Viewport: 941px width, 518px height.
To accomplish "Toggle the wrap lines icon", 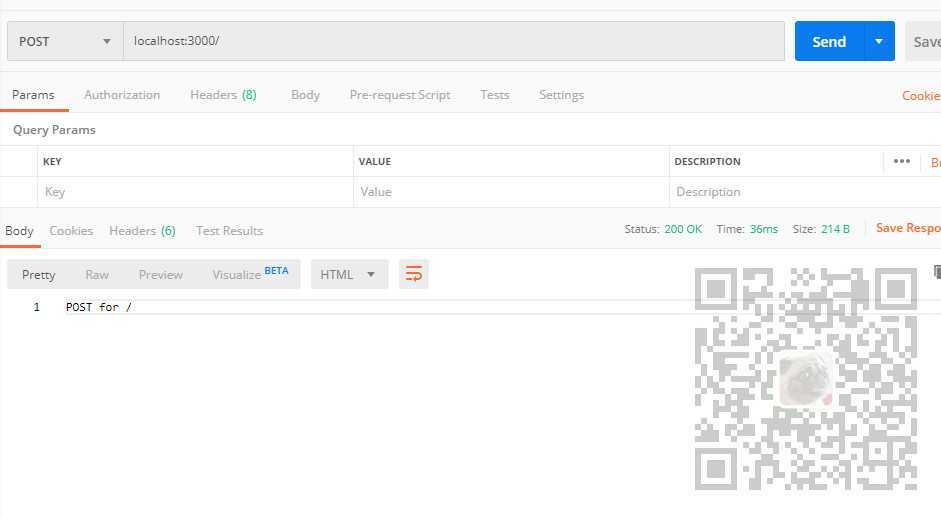I will 413,274.
